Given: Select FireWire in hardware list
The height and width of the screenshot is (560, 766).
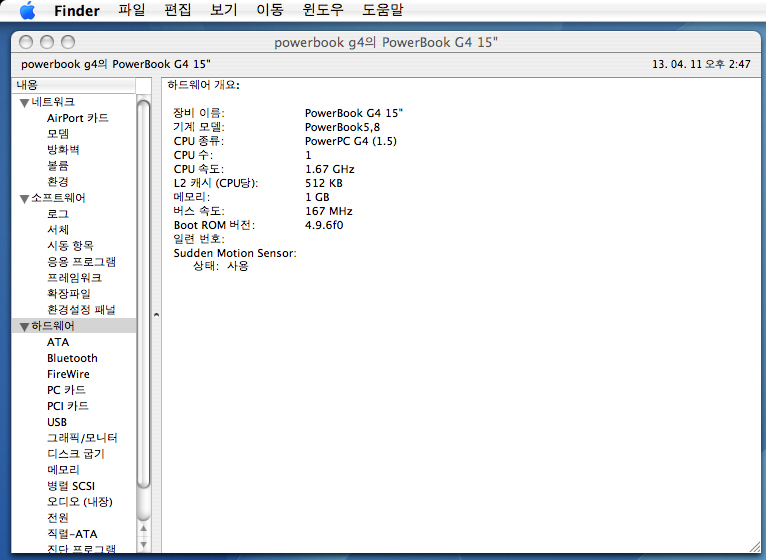Looking at the screenshot, I should pos(68,374).
